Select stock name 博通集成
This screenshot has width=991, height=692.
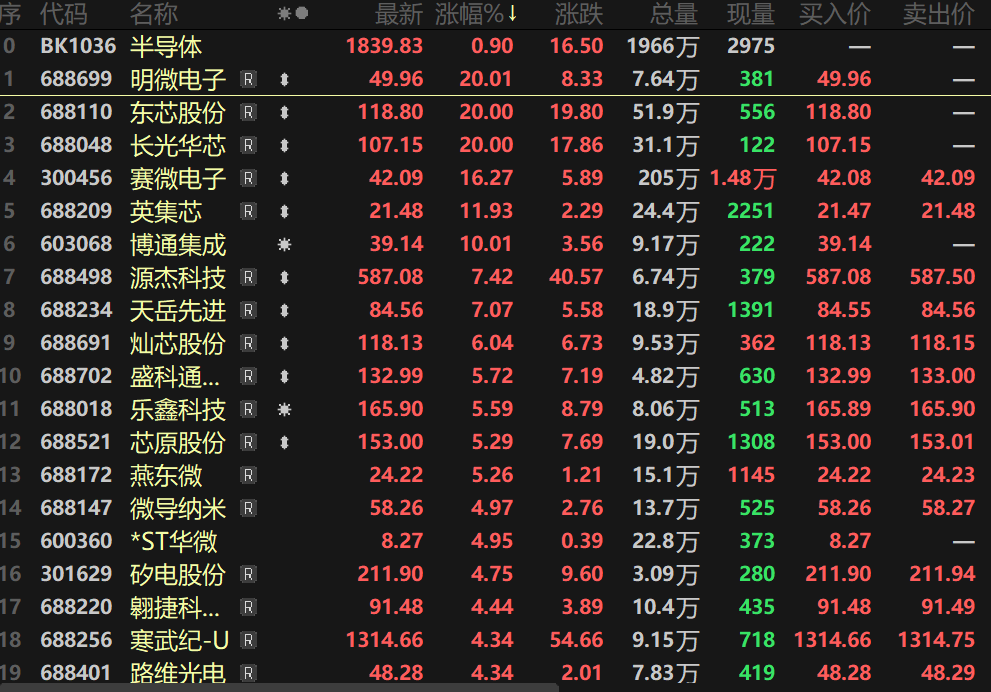[x=178, y=245]
